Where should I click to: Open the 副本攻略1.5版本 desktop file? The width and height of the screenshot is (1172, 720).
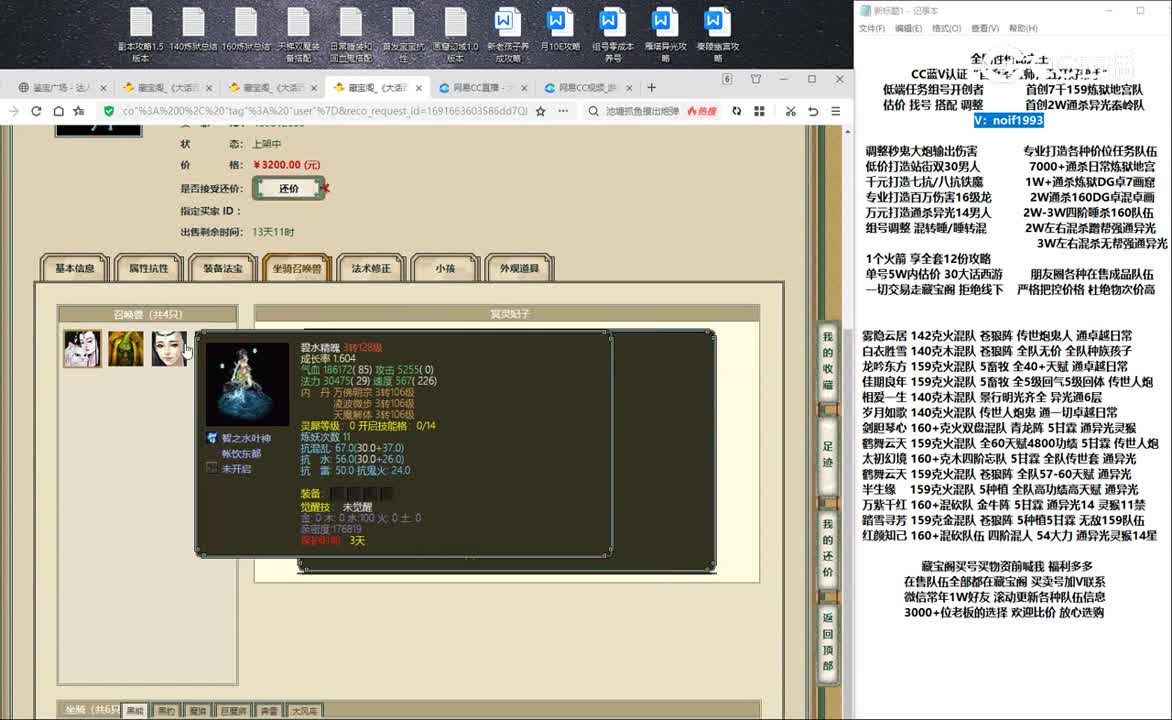(141, 34)
